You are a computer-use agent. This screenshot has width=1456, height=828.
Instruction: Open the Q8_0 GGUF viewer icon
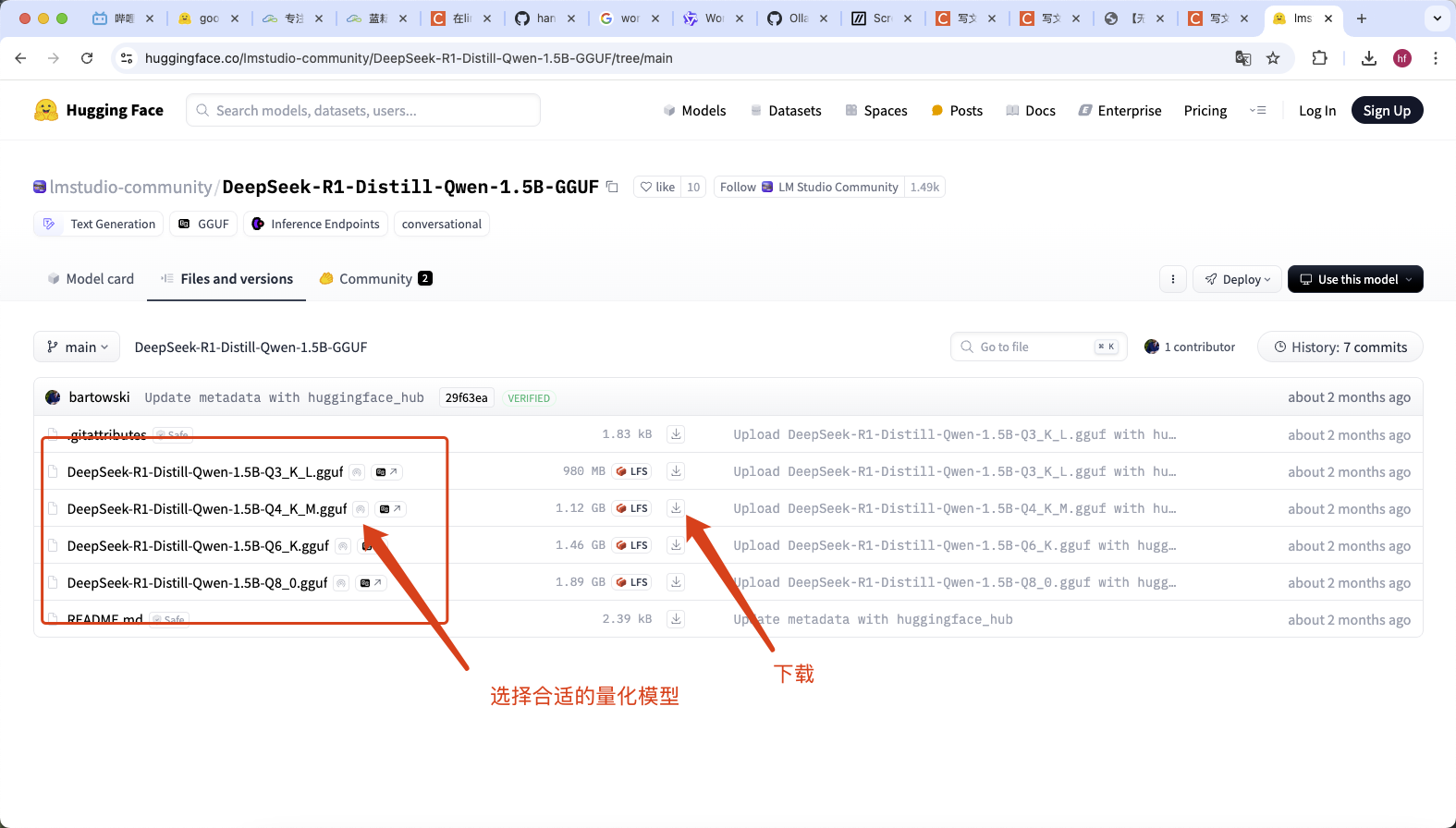click(371, 583)
